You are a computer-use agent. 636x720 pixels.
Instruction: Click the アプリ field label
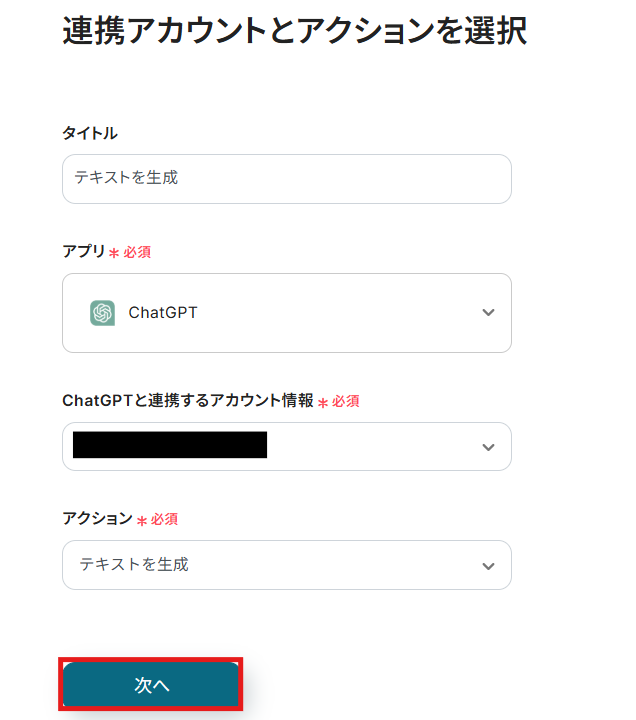(83, 252)
